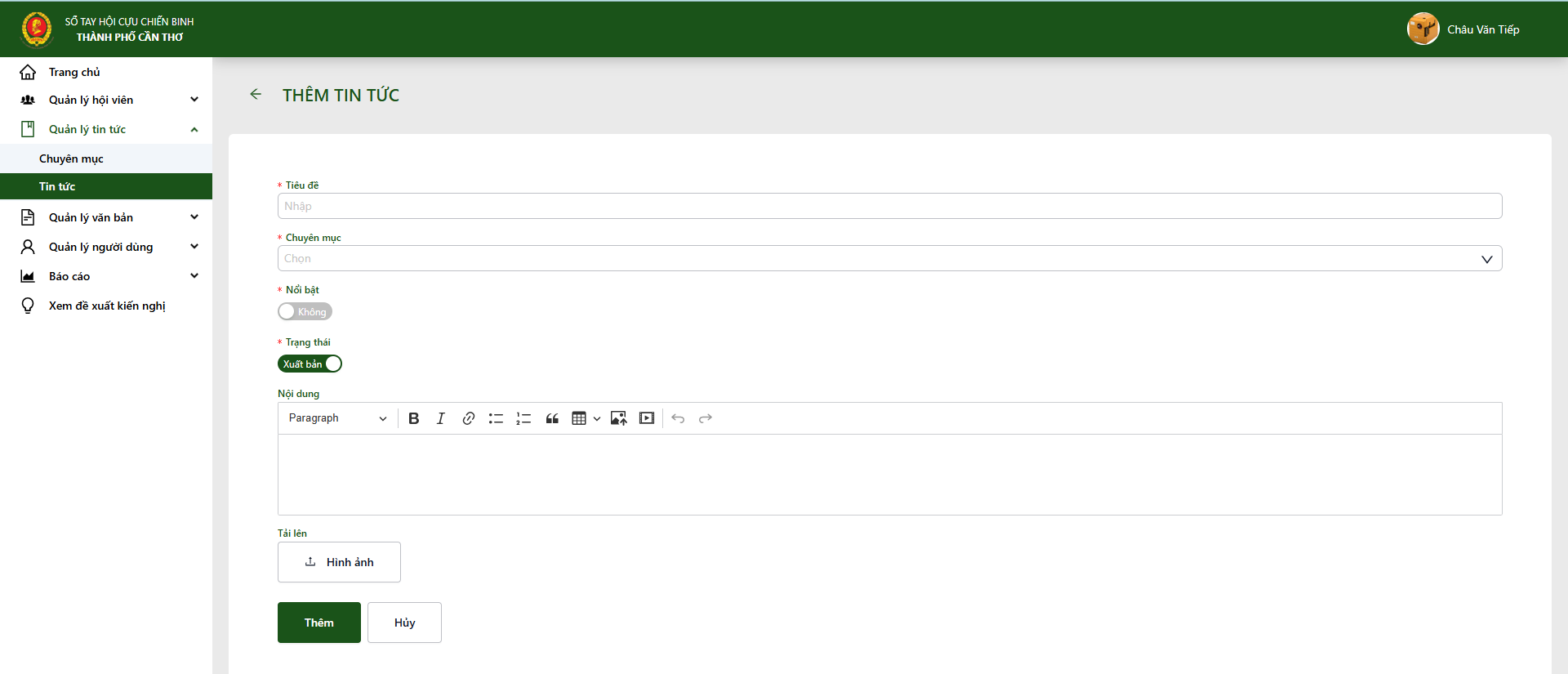Collapse Quản lý tin tức chevron

pyautogui.click(x=194, y=129)
